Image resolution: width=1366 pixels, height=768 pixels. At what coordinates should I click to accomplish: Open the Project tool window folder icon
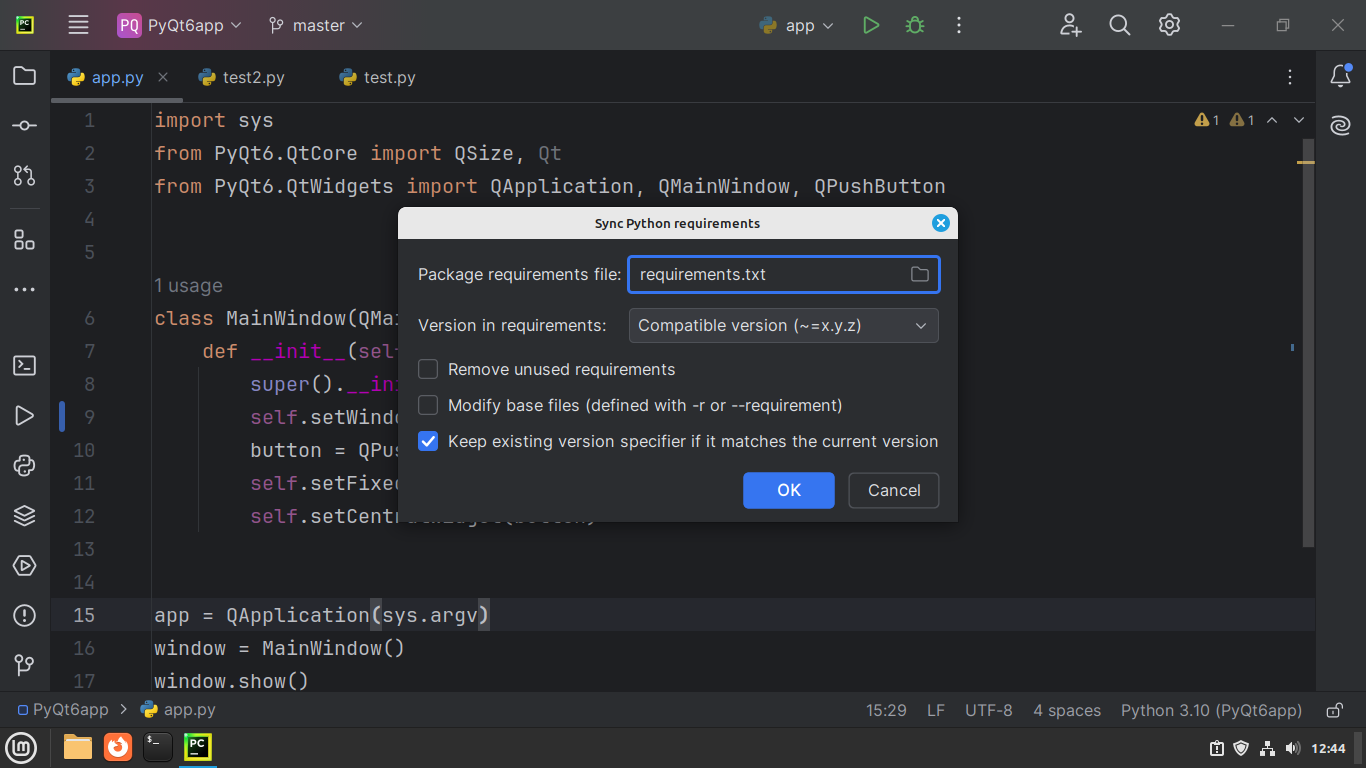pyautogui.click(x=25, y=76)
